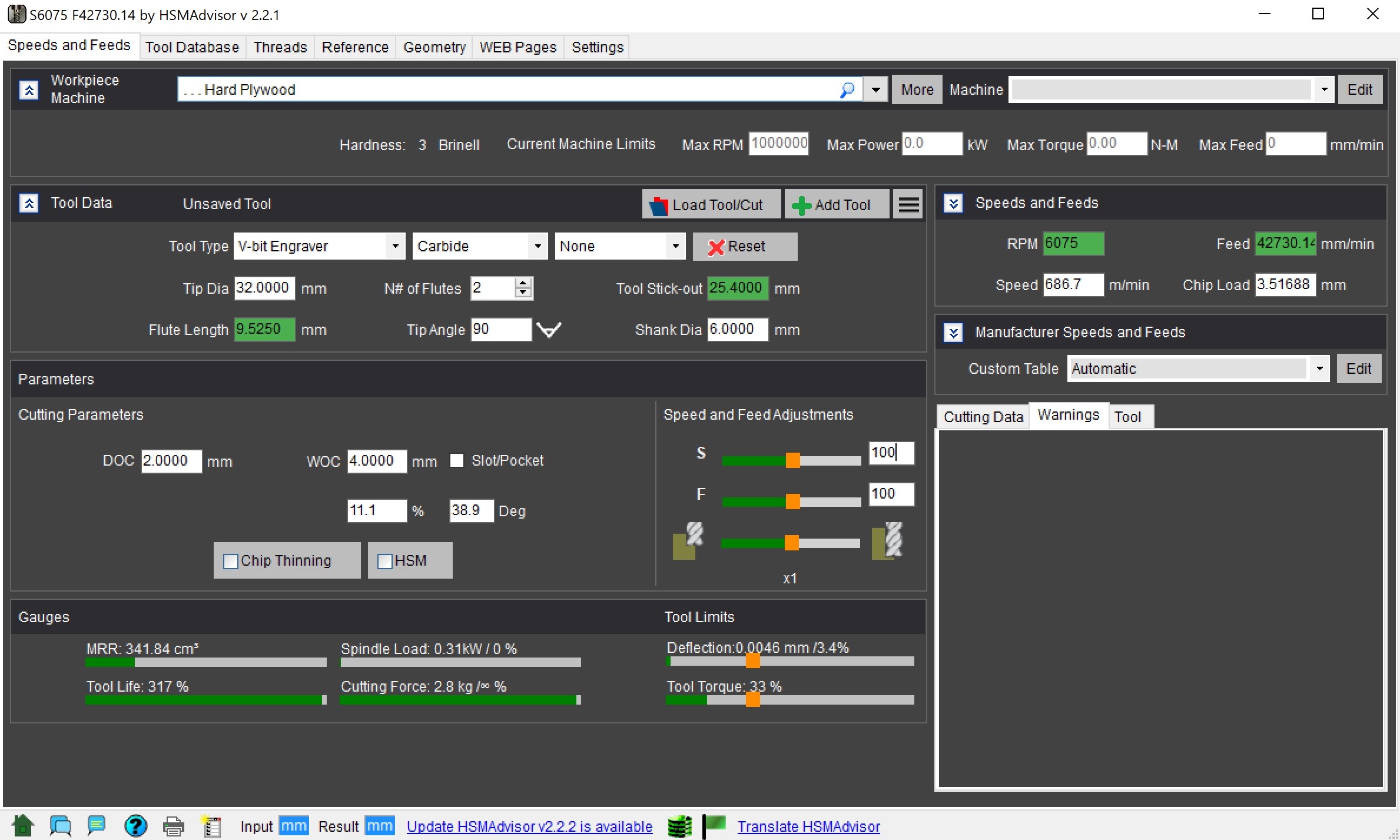This screenshot has height=840, width=1400.
Task: Click the DOC input field
Action: (171, 460)
